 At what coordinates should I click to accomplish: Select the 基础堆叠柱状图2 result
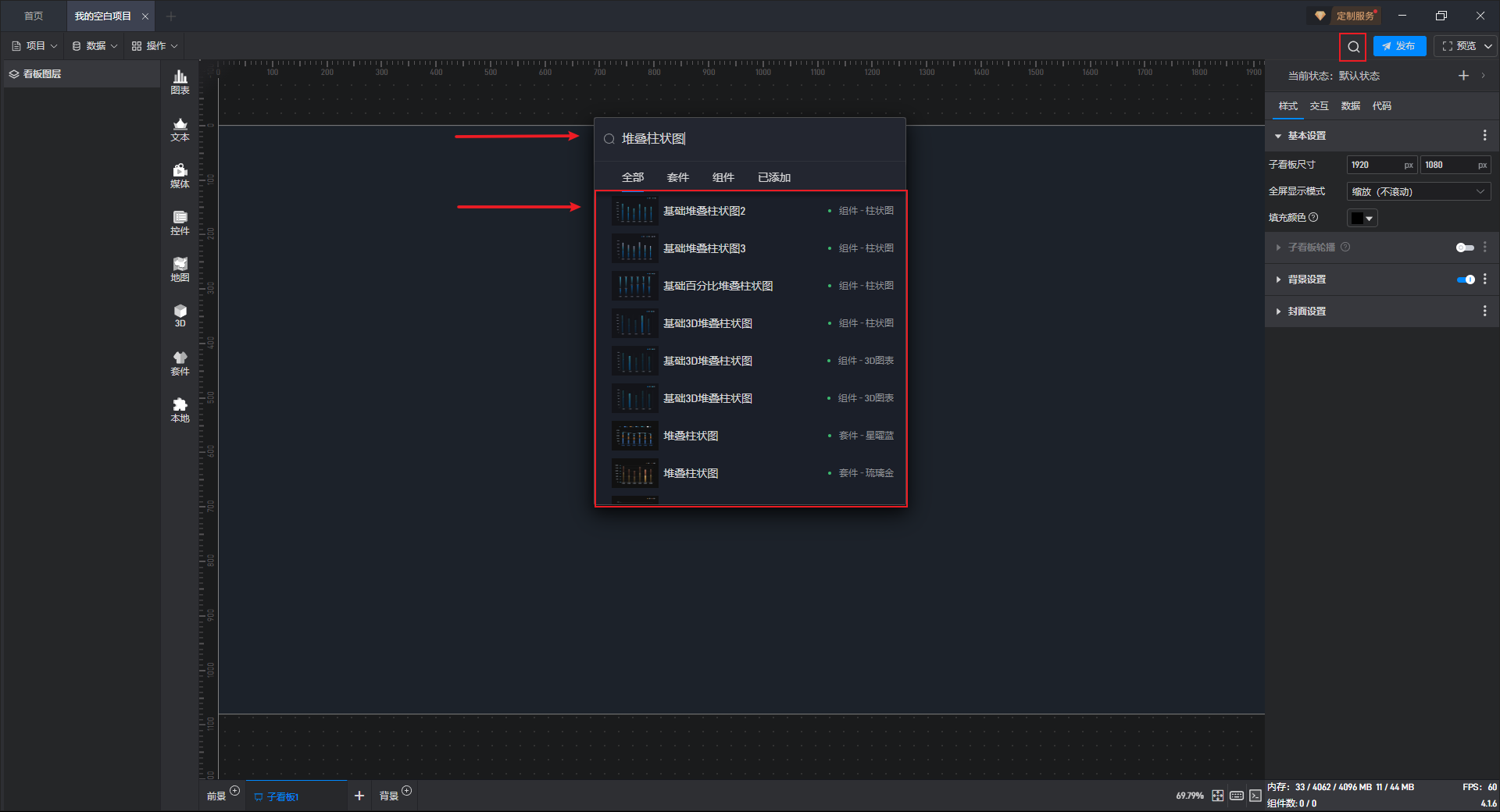pos(752,211)
